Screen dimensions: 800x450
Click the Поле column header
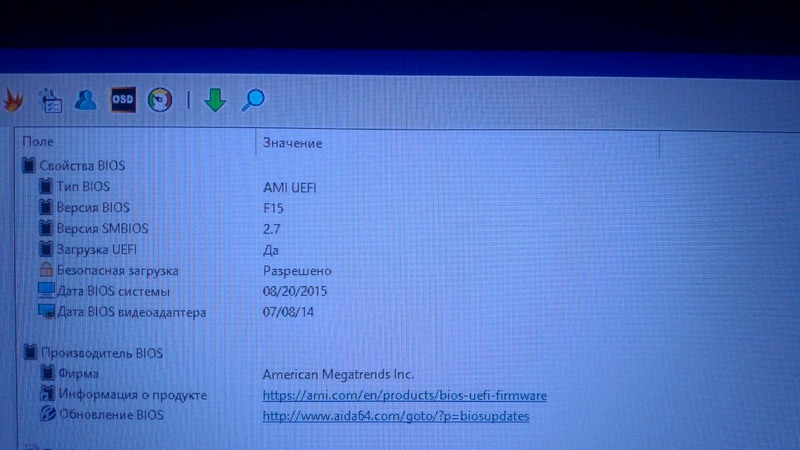point(38,143)
